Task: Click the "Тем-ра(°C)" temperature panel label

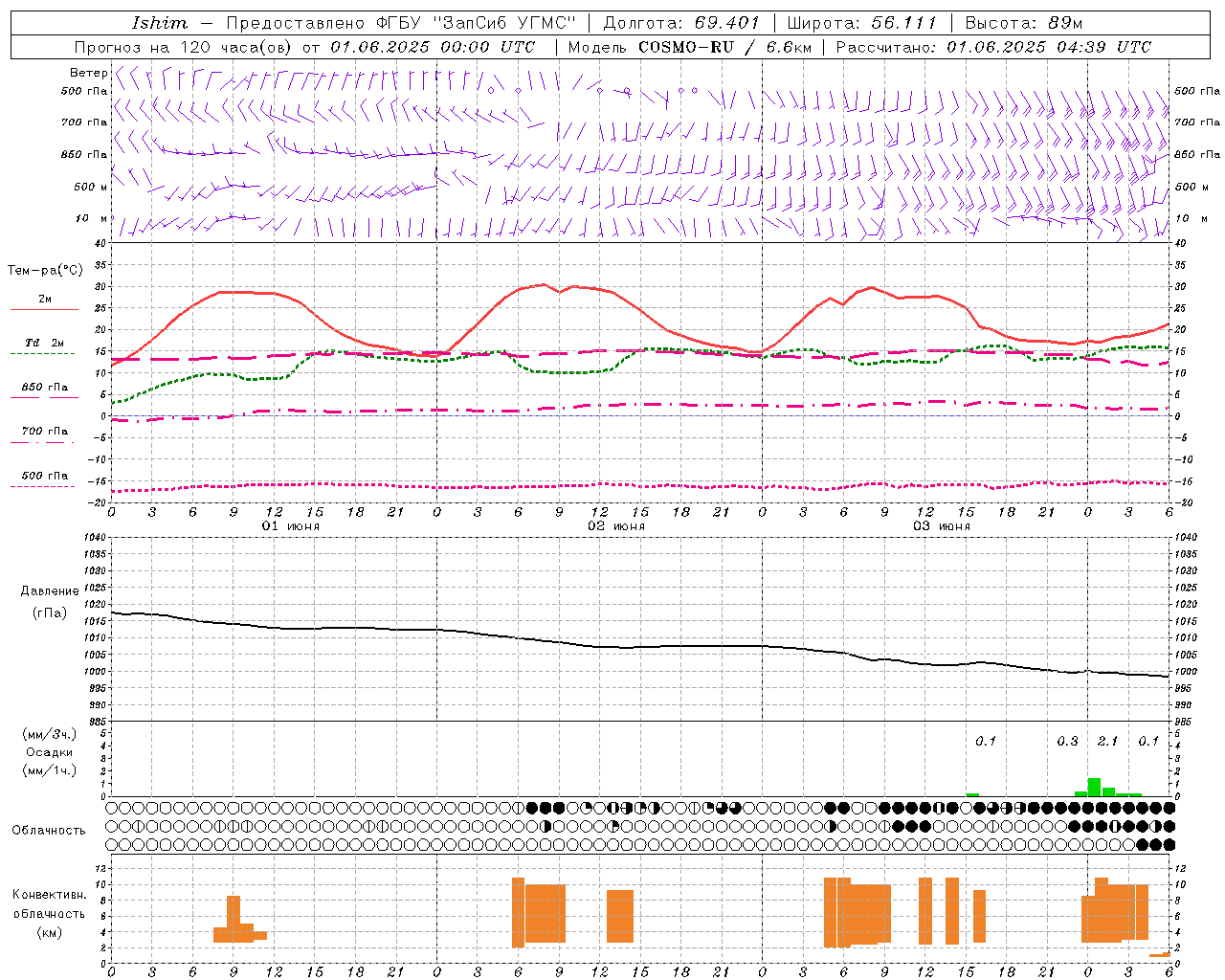Action: pos(44,271)
